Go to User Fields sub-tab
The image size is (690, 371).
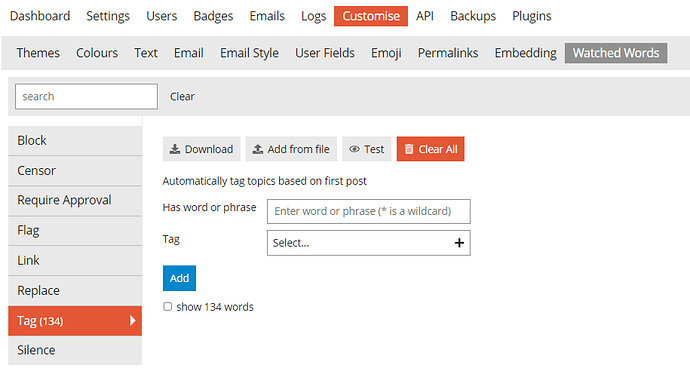pyautogui.click(x=325, y=53)
